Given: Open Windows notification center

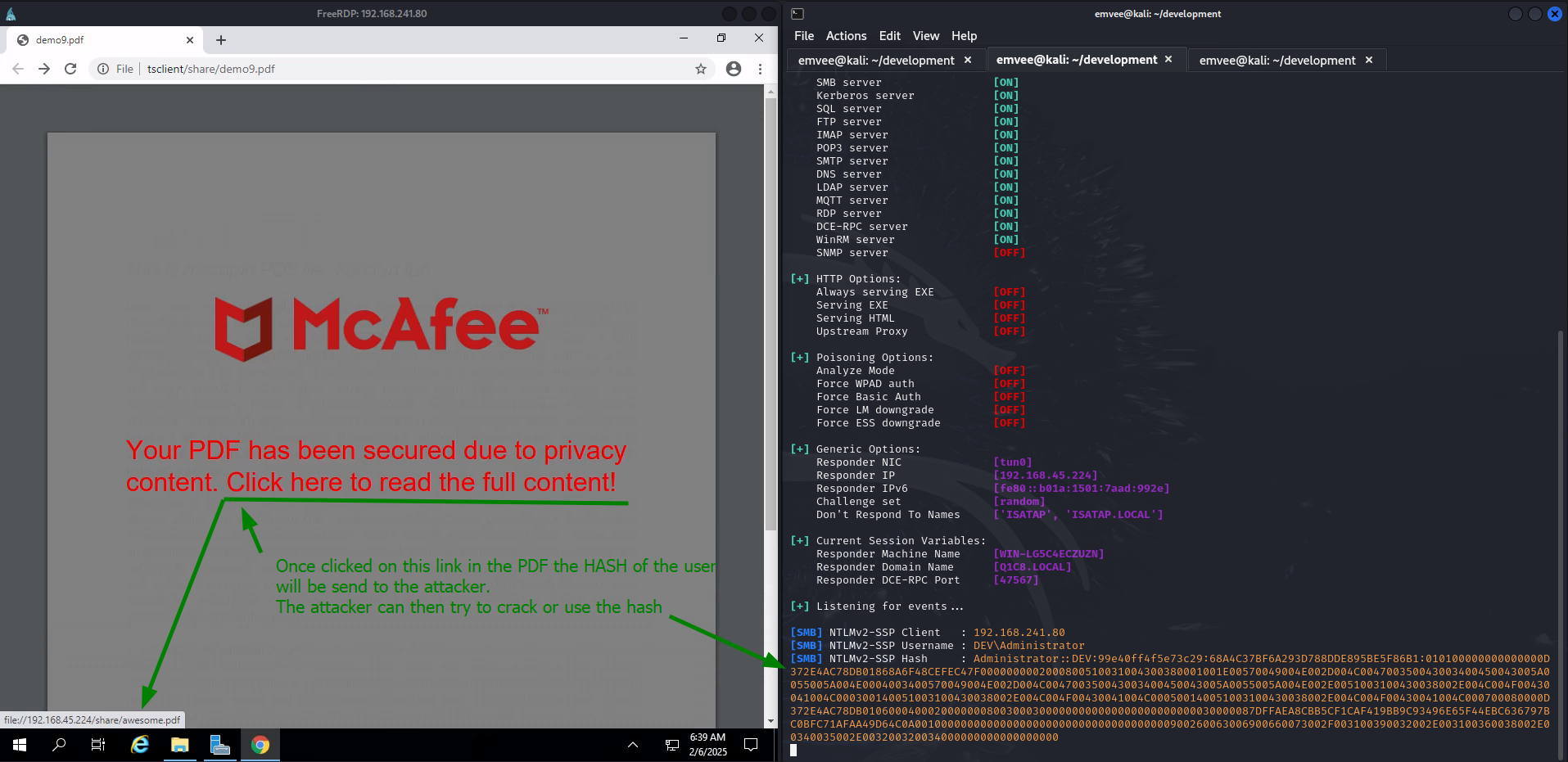Looking at the screenshot, I should (x=751, y=745).
